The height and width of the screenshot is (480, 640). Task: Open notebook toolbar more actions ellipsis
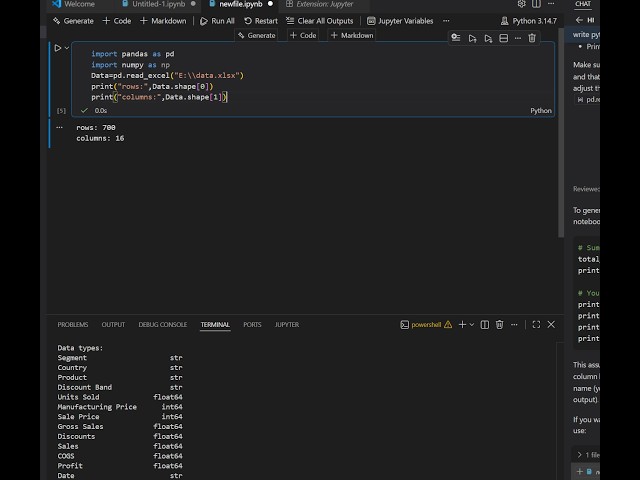click(x=446, y=21)
